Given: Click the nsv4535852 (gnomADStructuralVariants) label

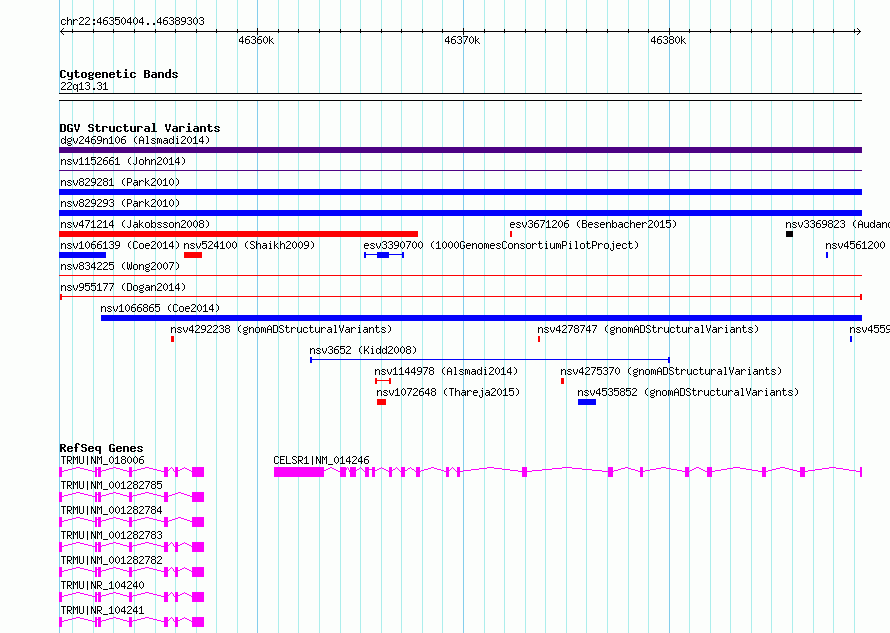Looking at the screenshot, I should tap(688, 392).
